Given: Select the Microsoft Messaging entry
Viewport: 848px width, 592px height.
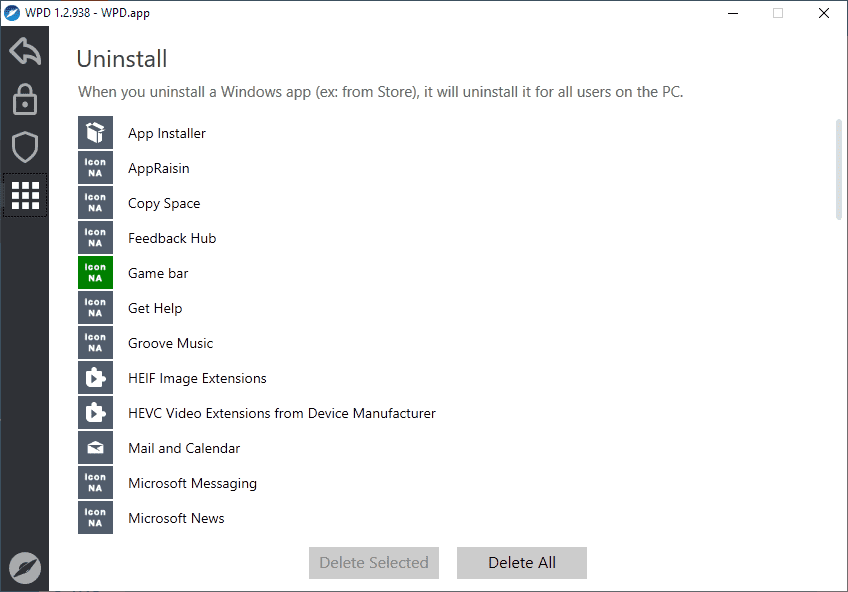Looking at the screenshot, I should pos(192,483).
